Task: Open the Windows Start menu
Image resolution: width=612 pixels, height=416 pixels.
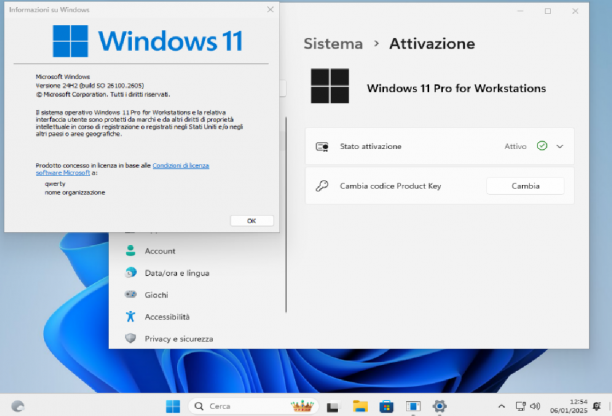Action: coord(173,406)
